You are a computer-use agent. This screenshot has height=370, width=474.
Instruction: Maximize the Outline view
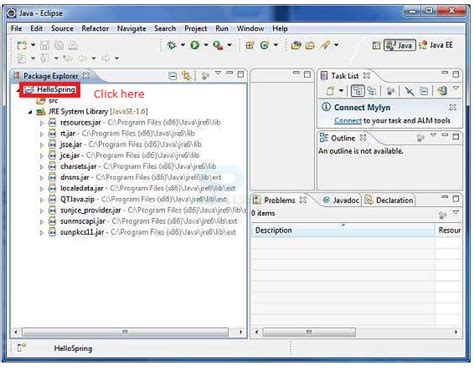(456, 137)
